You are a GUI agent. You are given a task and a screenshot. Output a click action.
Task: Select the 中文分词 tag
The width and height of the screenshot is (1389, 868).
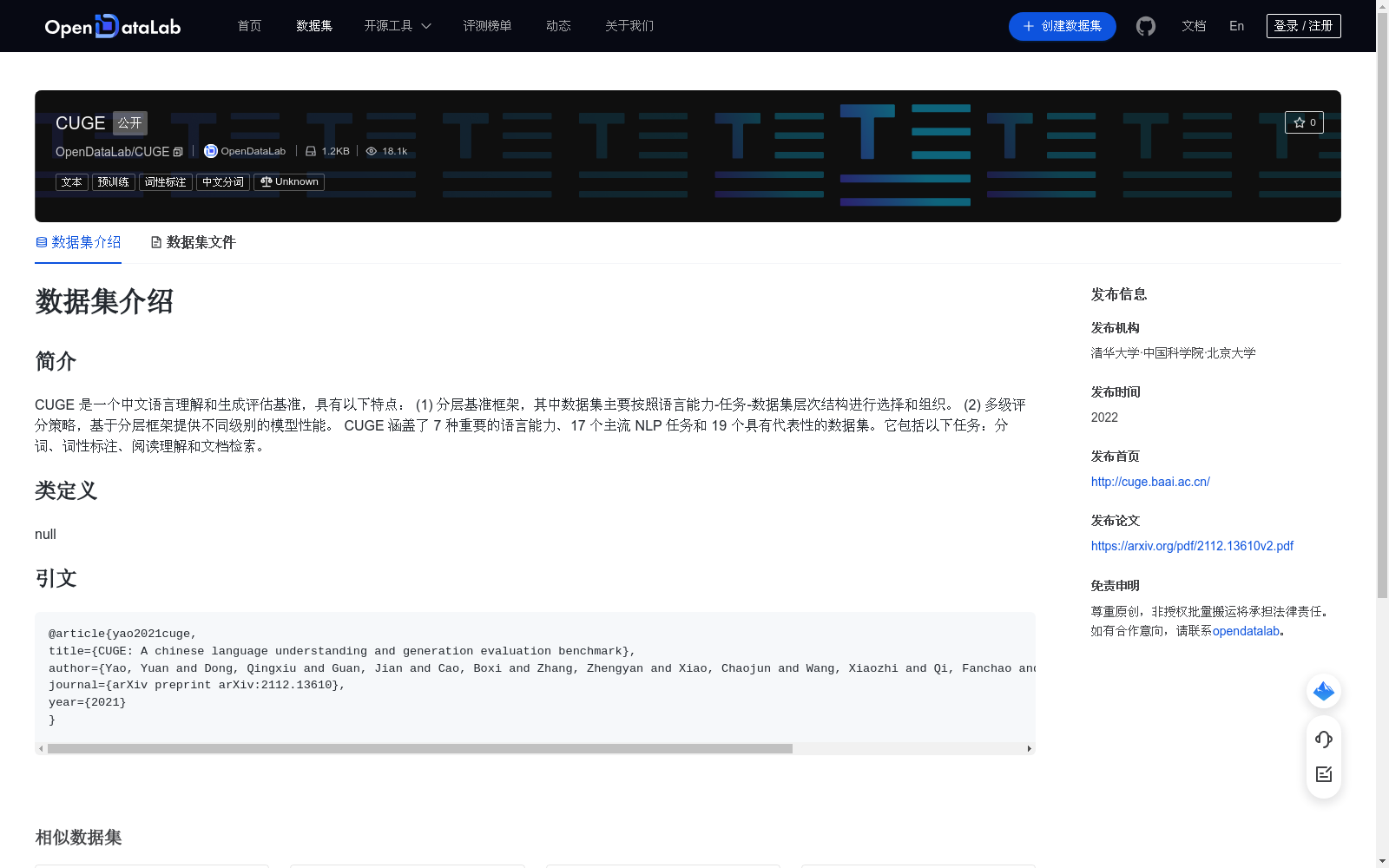click(222, 181)
